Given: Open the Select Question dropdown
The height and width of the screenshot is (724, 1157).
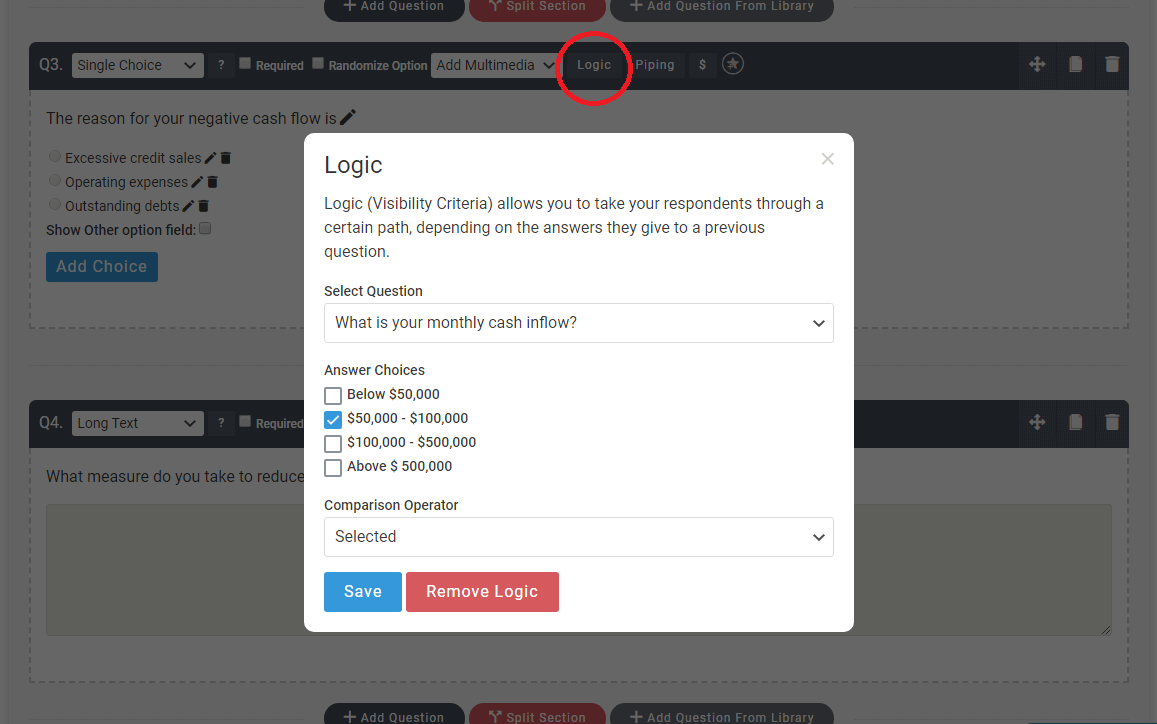Looking at the screenshot, I should pos(578,323).
